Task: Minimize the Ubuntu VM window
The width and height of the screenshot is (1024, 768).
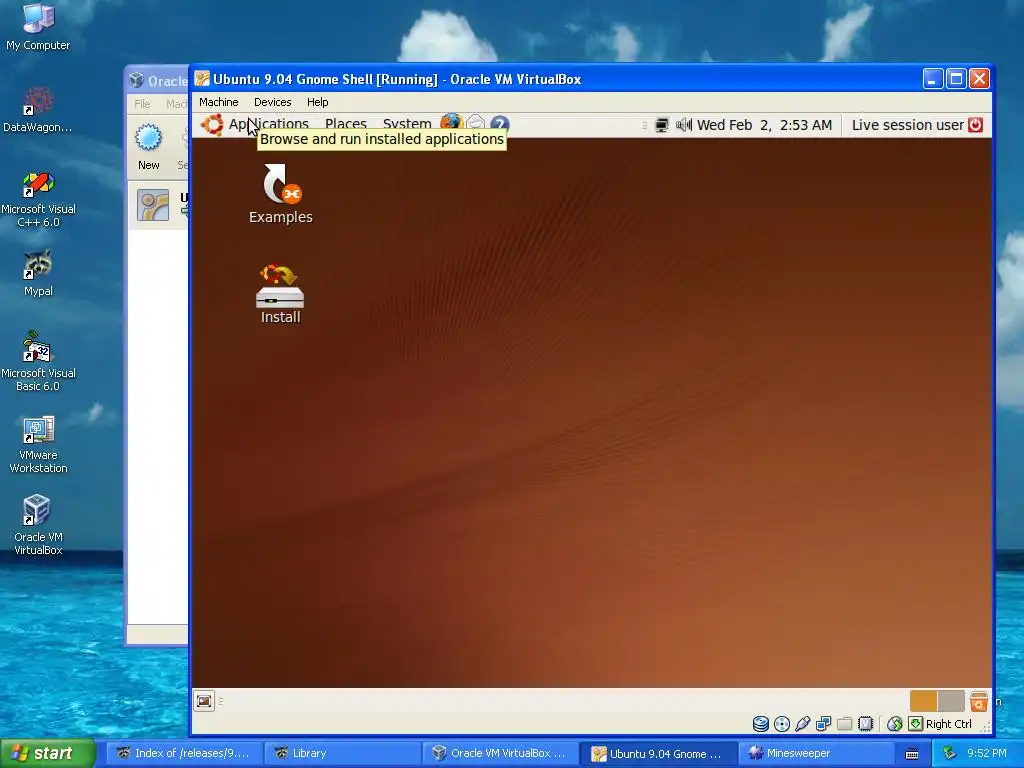Action: pyautogui.click(x=933, y=79)
